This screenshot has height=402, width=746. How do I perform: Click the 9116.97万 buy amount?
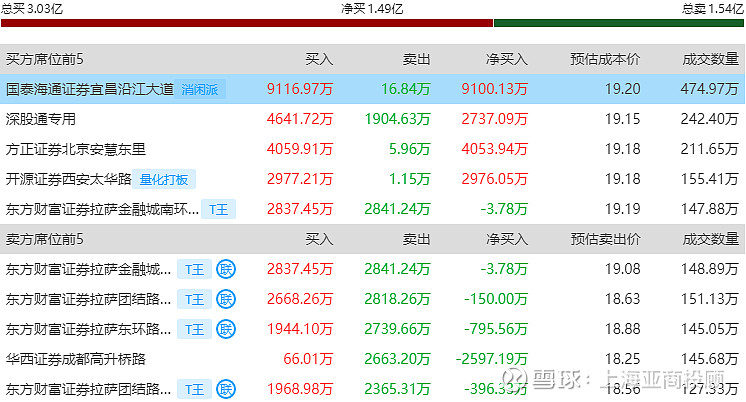pos(300,89)
